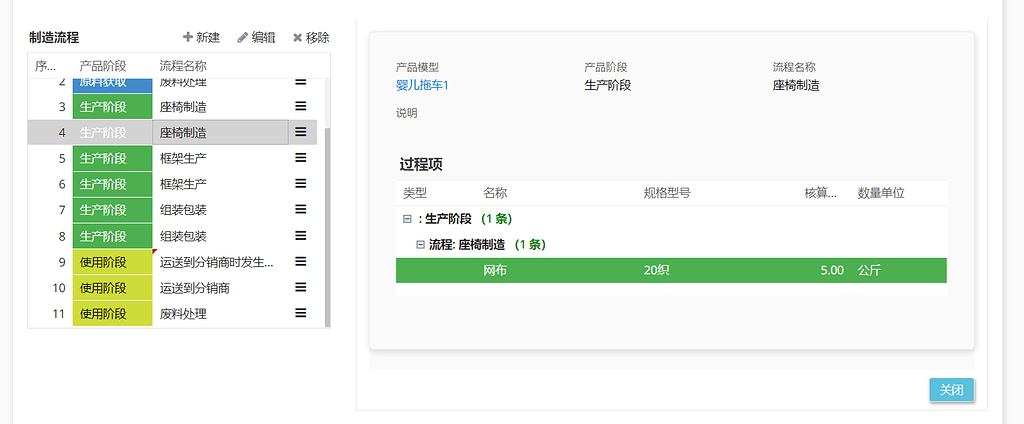The width and height of the screenshot is (1024, 424).
Task: Click the X icon for 移除
Action: coord(297,38)
